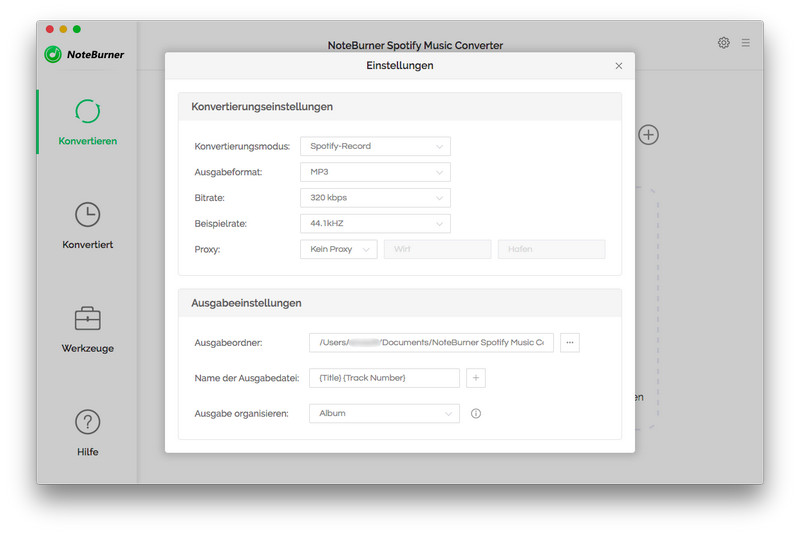Add a filename tag with plus button

(476, 378)
